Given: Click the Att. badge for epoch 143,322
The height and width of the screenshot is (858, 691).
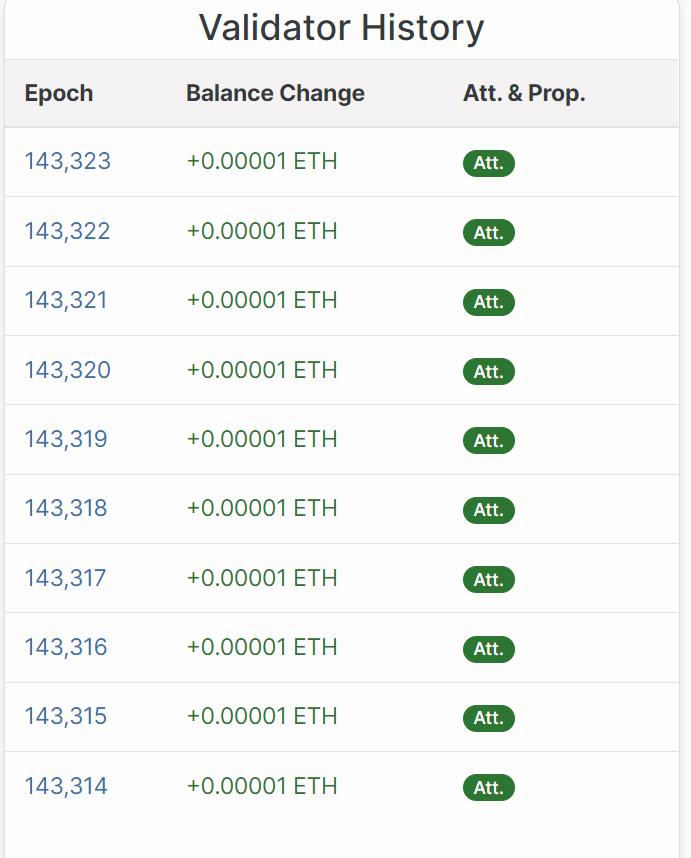Looking at the screenshot, I should (488, 233).
